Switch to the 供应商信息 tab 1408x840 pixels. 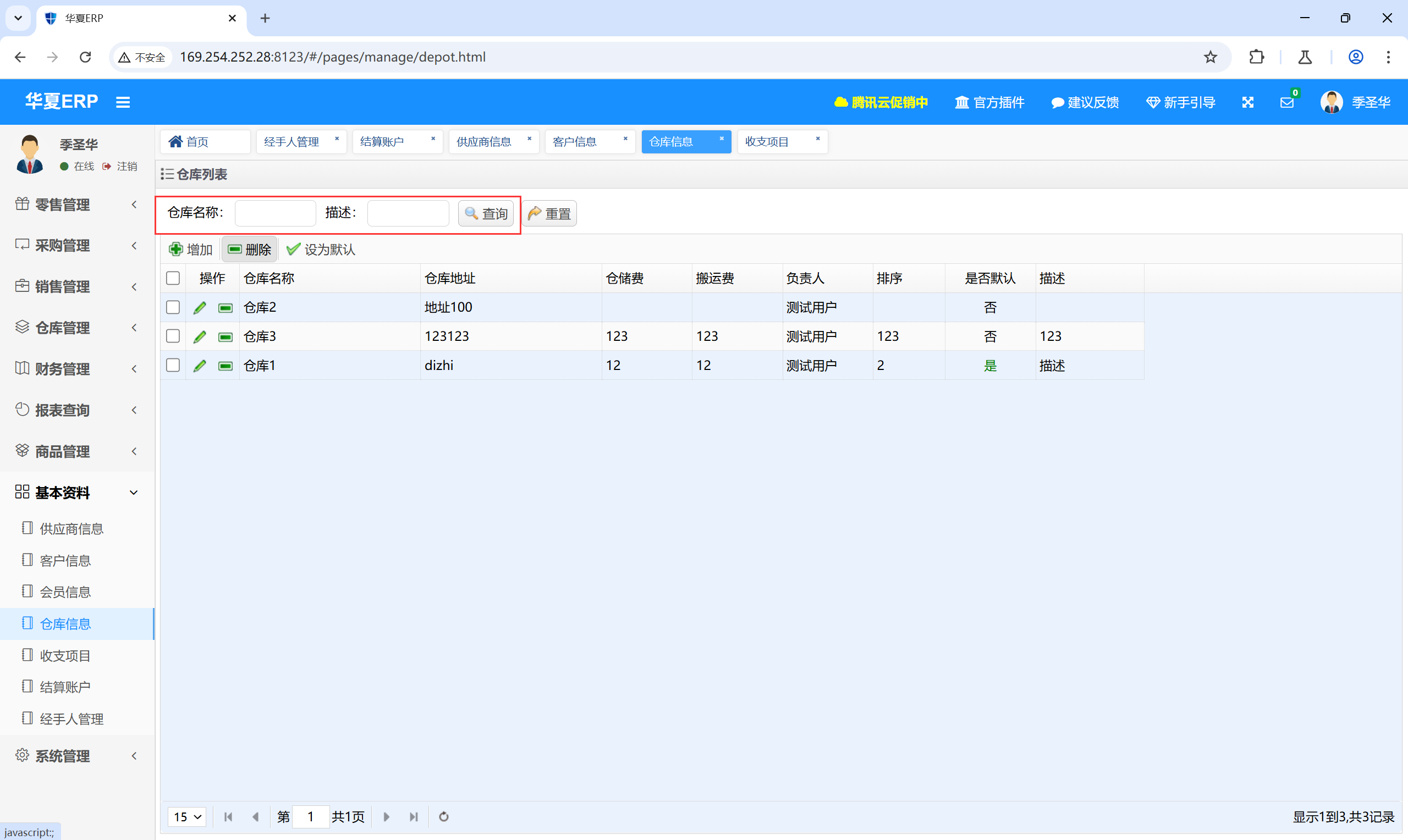[484, 141]
